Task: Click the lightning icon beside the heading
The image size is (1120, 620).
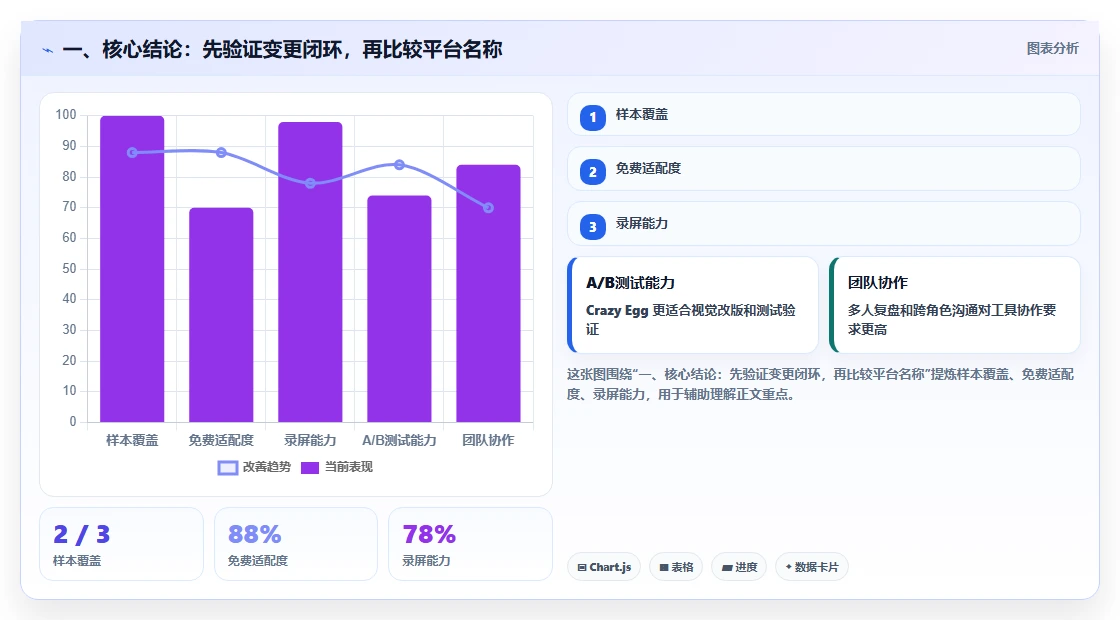Action: (x=48, y=51)
